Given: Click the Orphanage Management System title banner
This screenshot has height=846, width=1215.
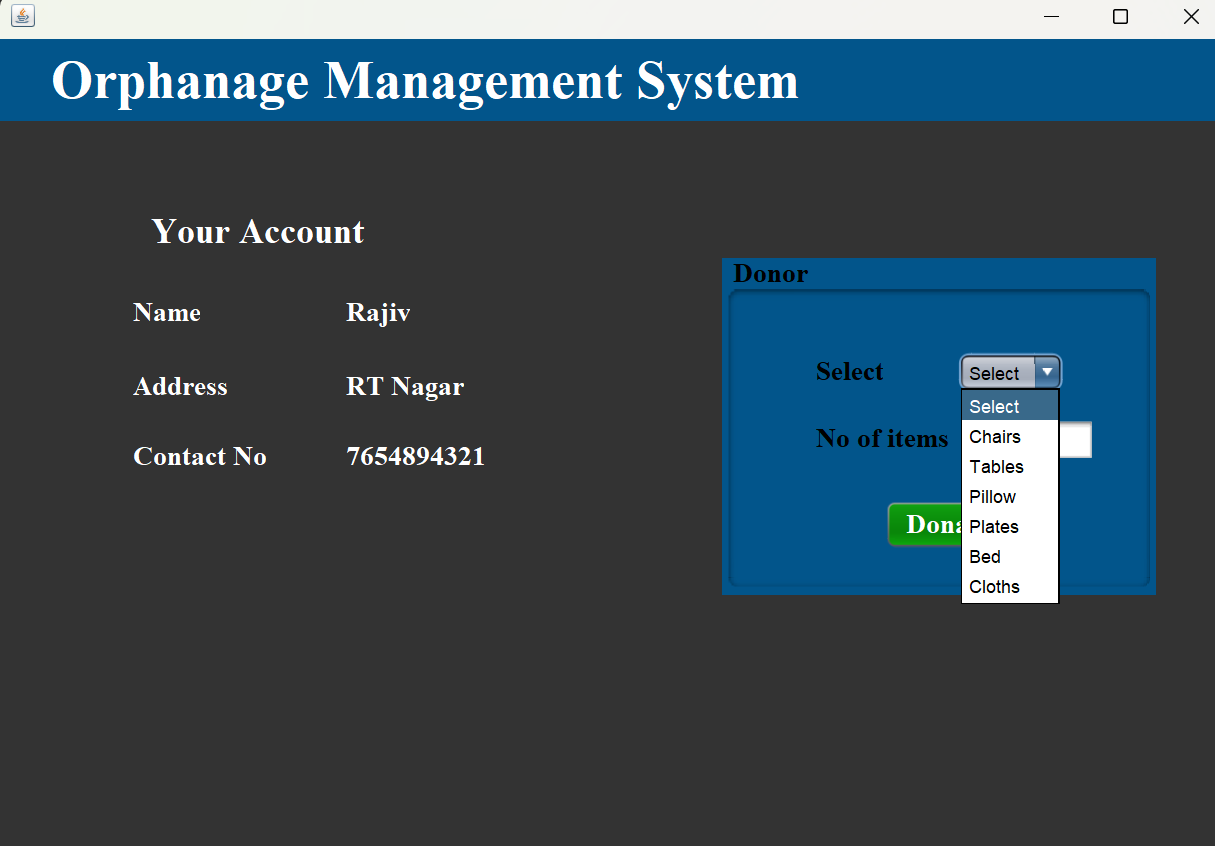Looking at the screenshot, I should (x=426, y=81).
